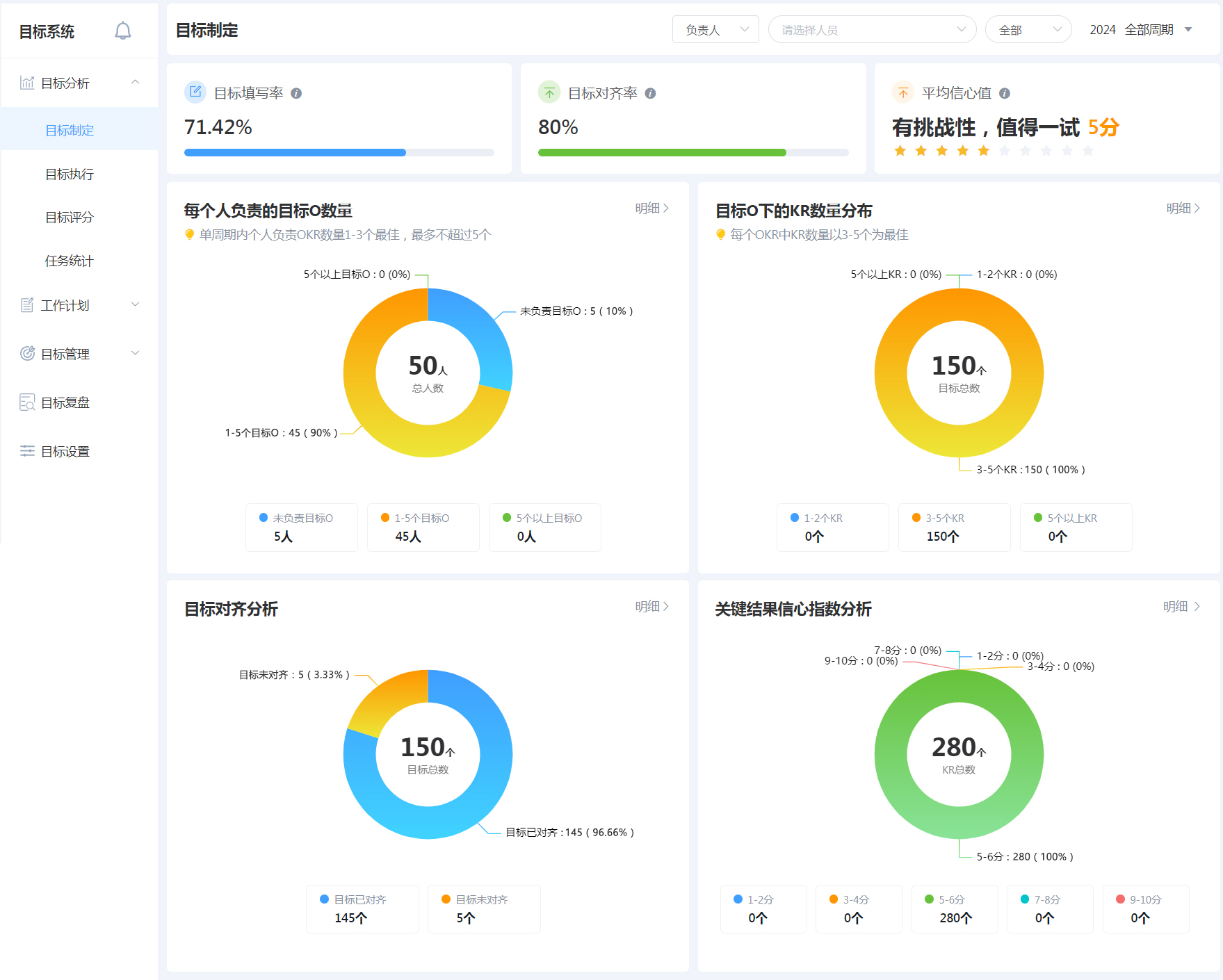The image size is (1223, 980).
Task: Click the blue 目标填写率 progress bar
Action: 295,153
